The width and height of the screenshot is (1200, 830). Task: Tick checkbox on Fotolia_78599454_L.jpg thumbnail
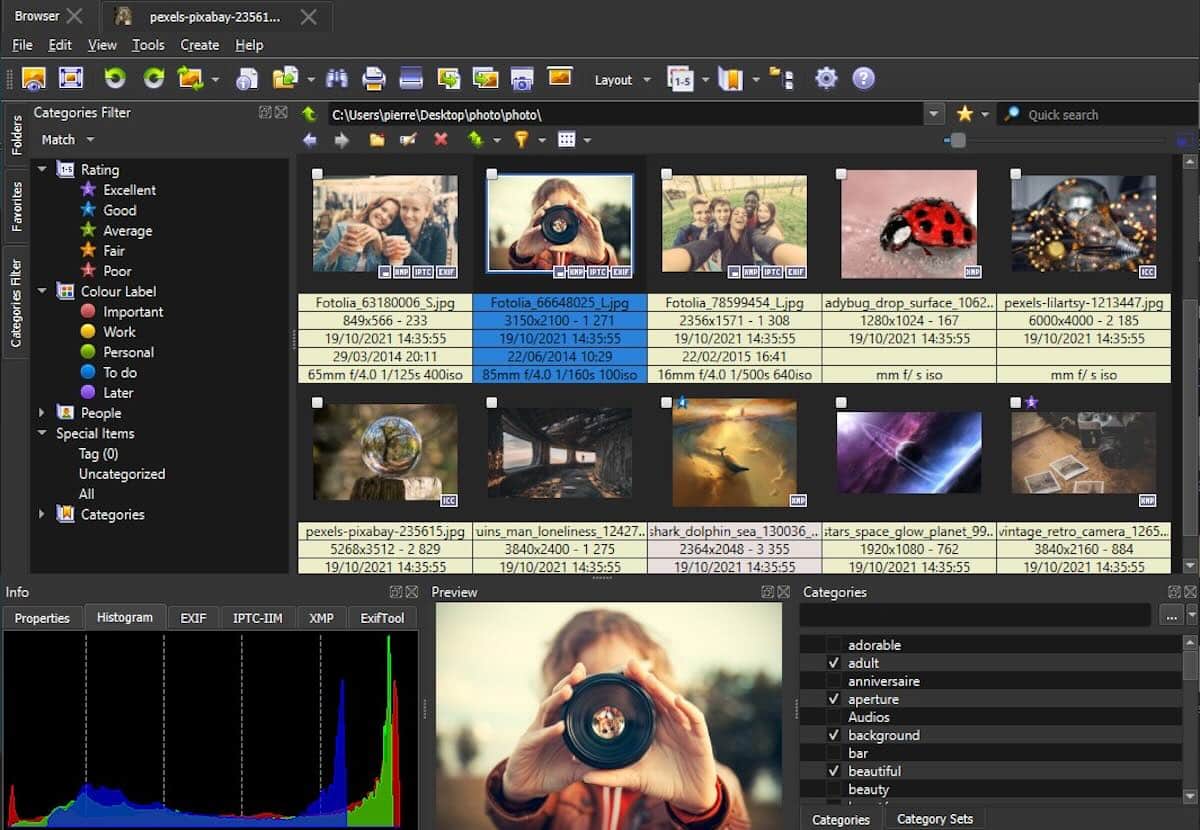(x=667, y=174)
